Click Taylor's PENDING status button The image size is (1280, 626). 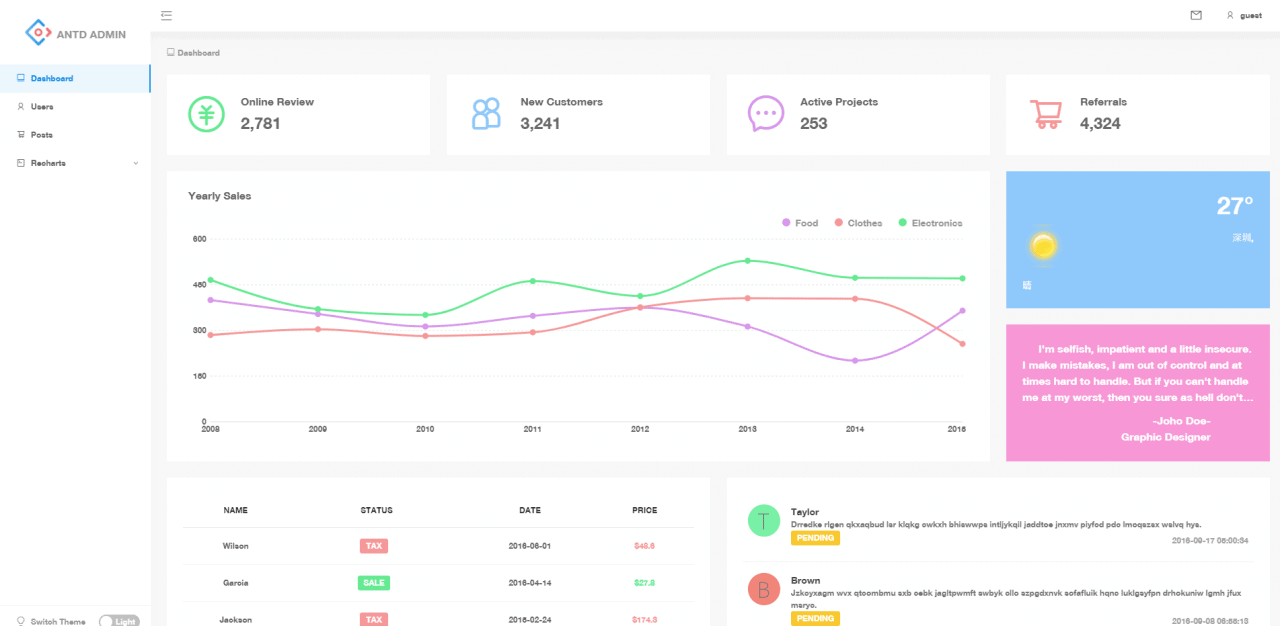(x=815, y=537)
